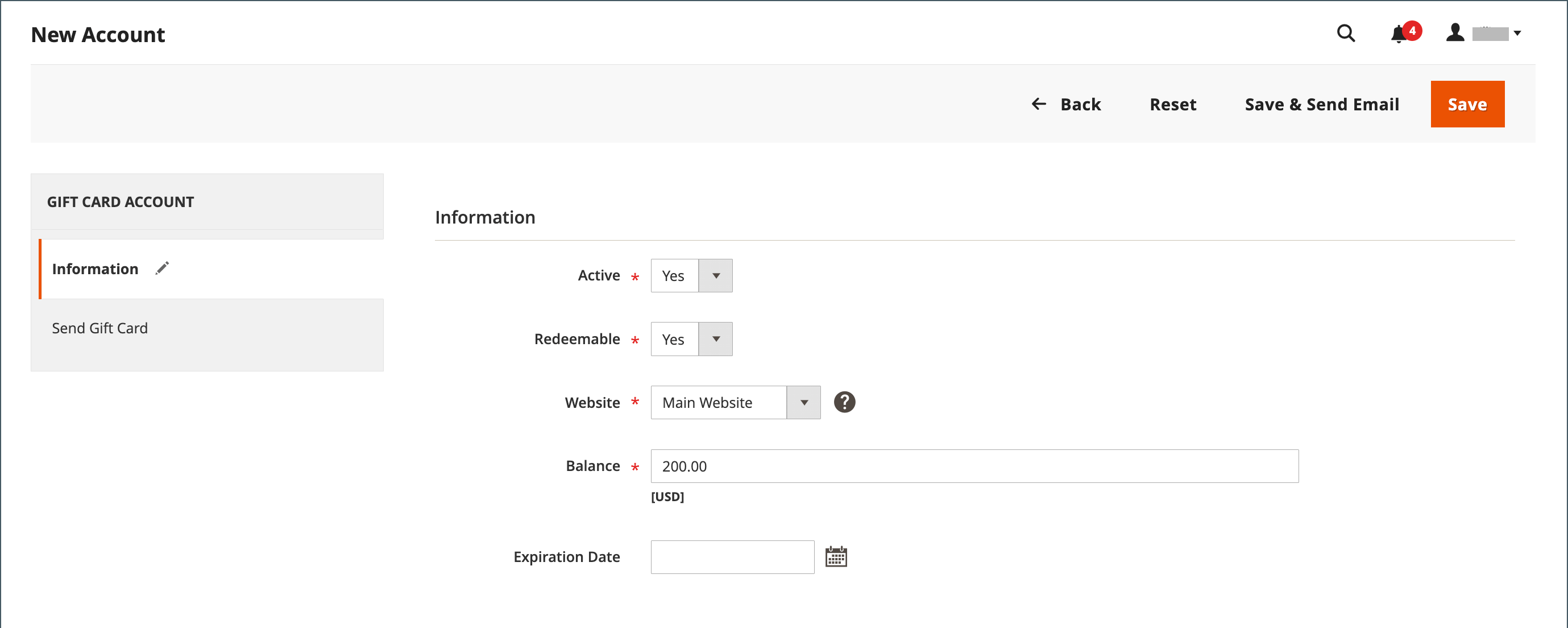
Task: Expand the Redeemable dropdown arrow
Action: [715, 339]
